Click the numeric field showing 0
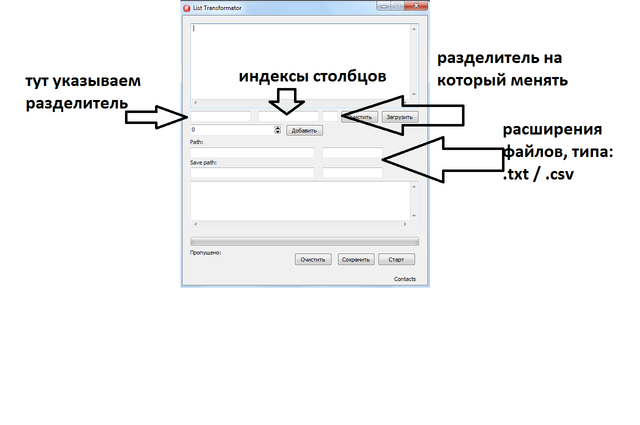Screen dimensions: 640x425 (x=232, y=130)
